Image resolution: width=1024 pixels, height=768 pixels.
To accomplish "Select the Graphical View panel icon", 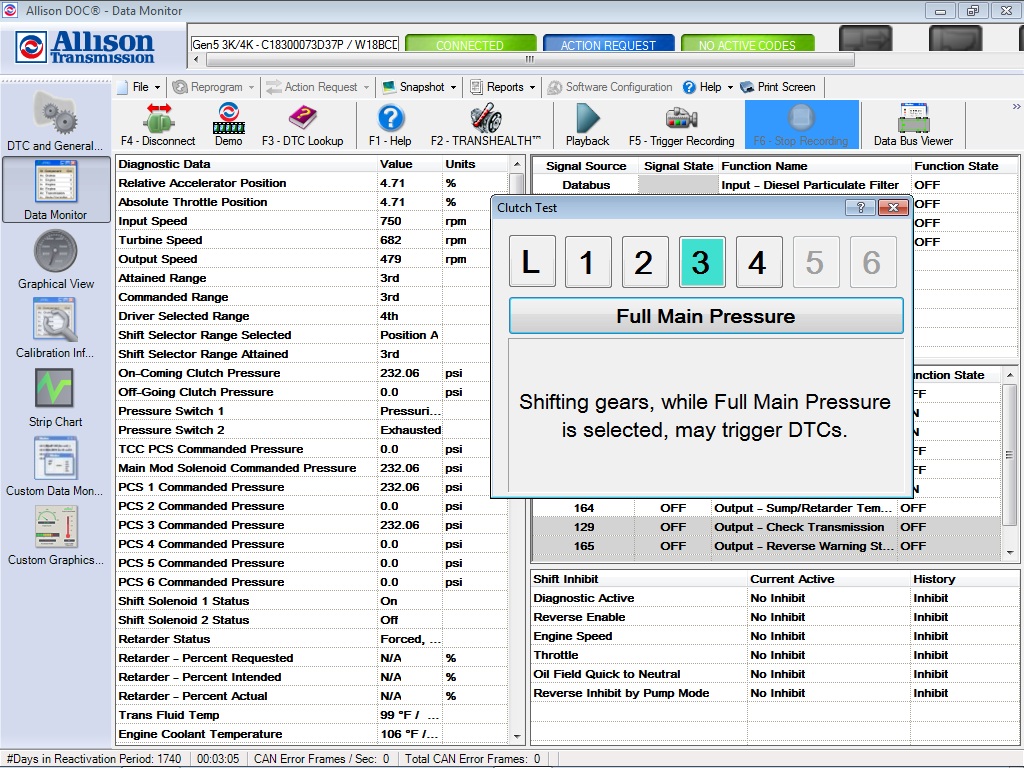I will coord(55,260).
